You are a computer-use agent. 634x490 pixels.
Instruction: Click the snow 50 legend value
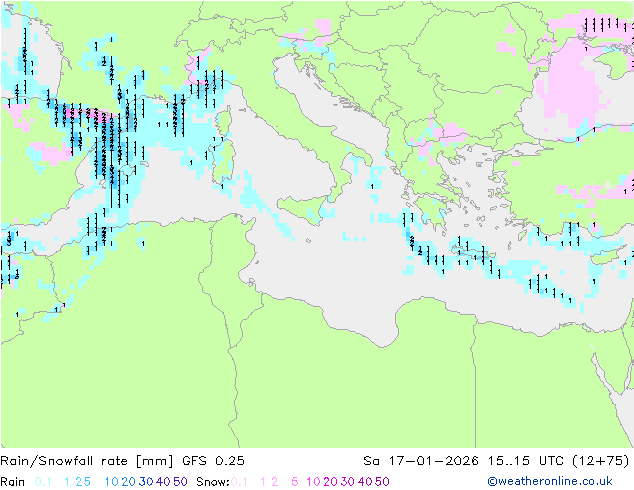(x=382, y=482)
